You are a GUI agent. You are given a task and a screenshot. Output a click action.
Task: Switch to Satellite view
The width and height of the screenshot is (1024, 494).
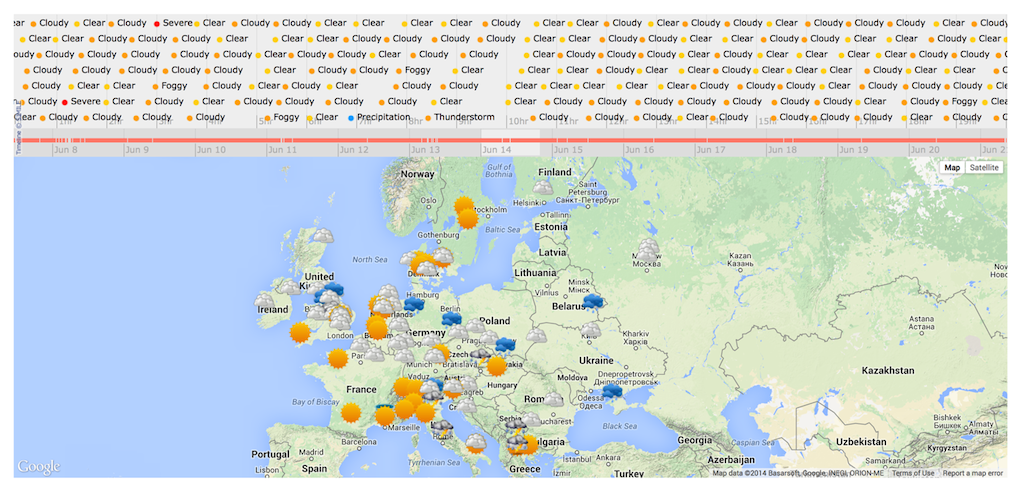click(x=984, y=168)
